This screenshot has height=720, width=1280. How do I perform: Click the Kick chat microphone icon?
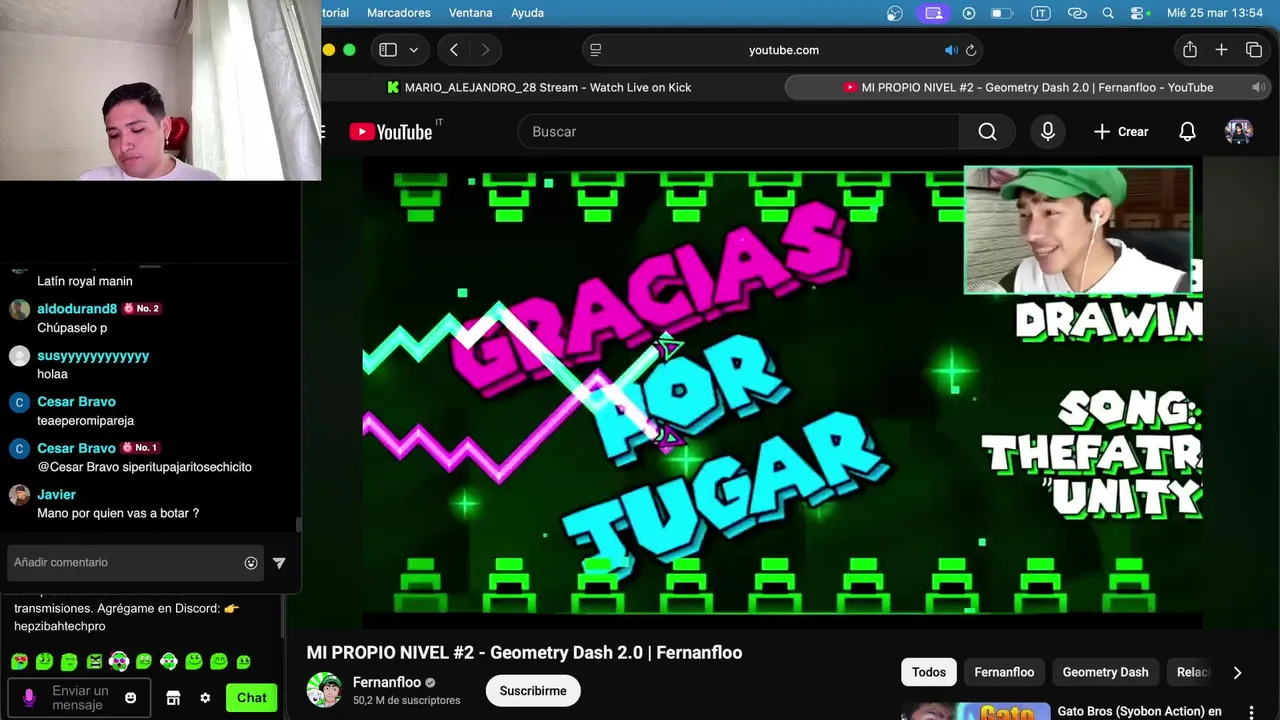[29, 697]
